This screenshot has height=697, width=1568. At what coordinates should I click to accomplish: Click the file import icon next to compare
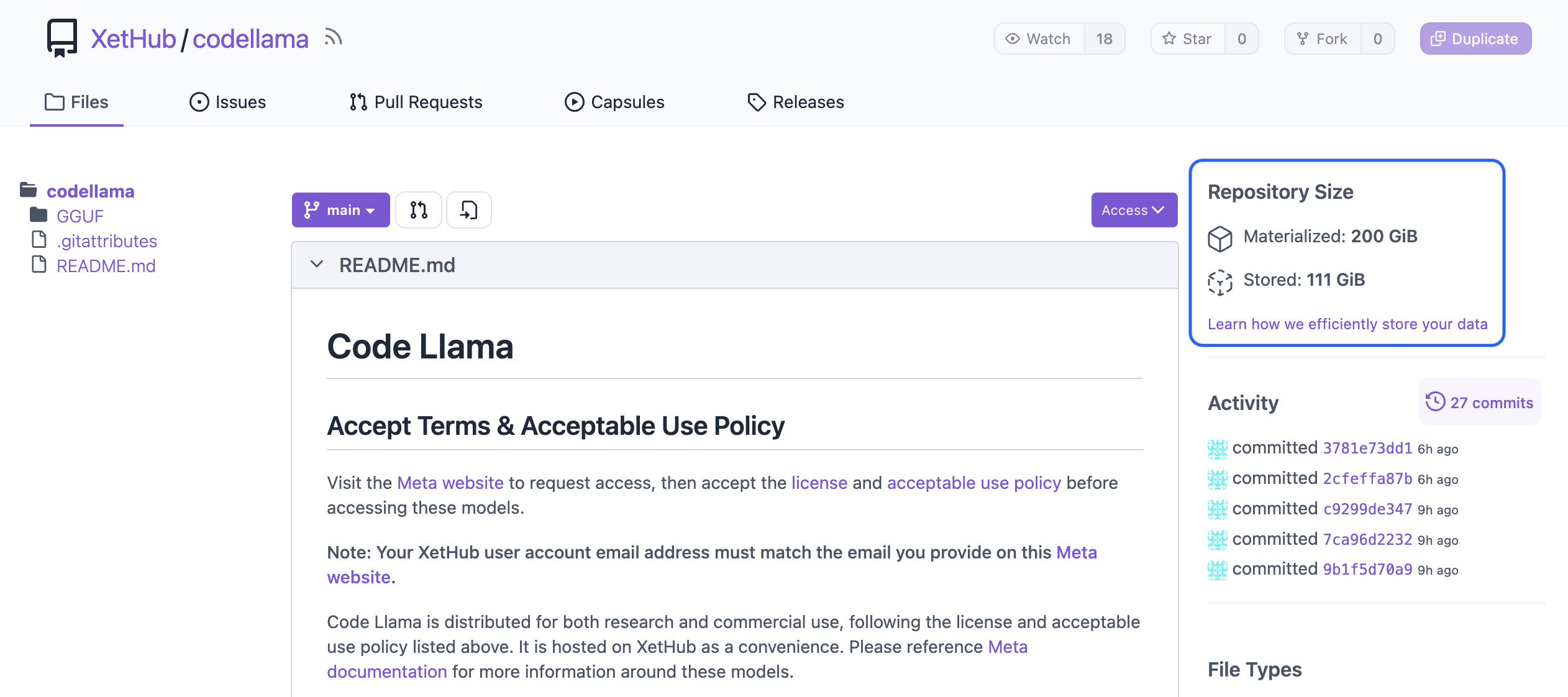point(469,210)
